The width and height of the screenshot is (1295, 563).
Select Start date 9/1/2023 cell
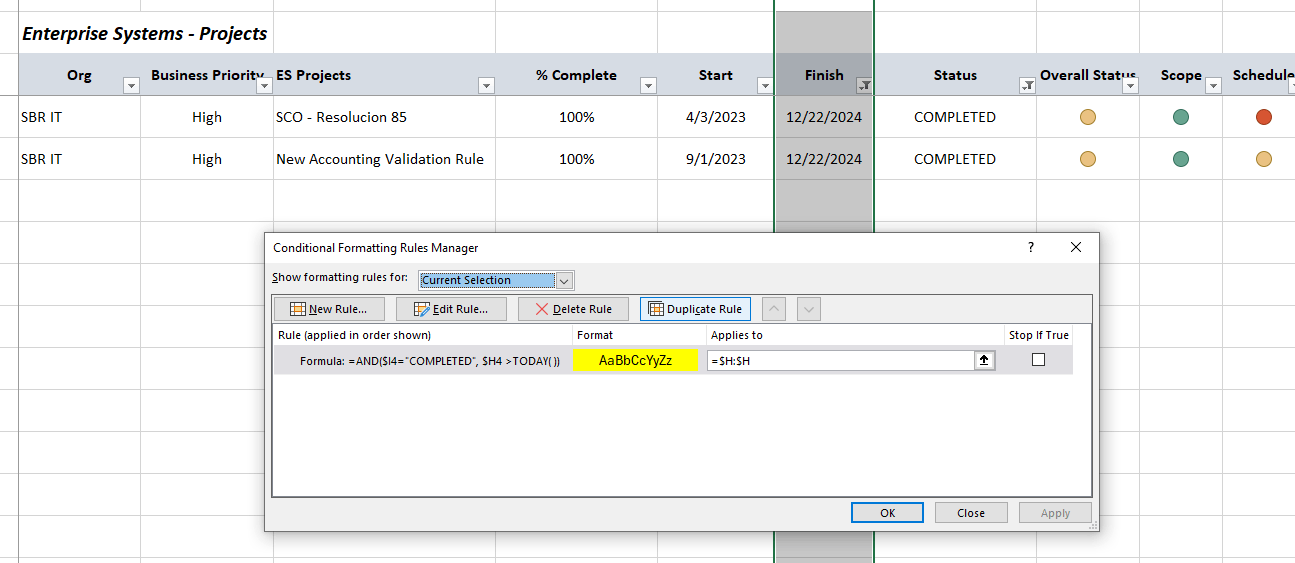point(716,159)
